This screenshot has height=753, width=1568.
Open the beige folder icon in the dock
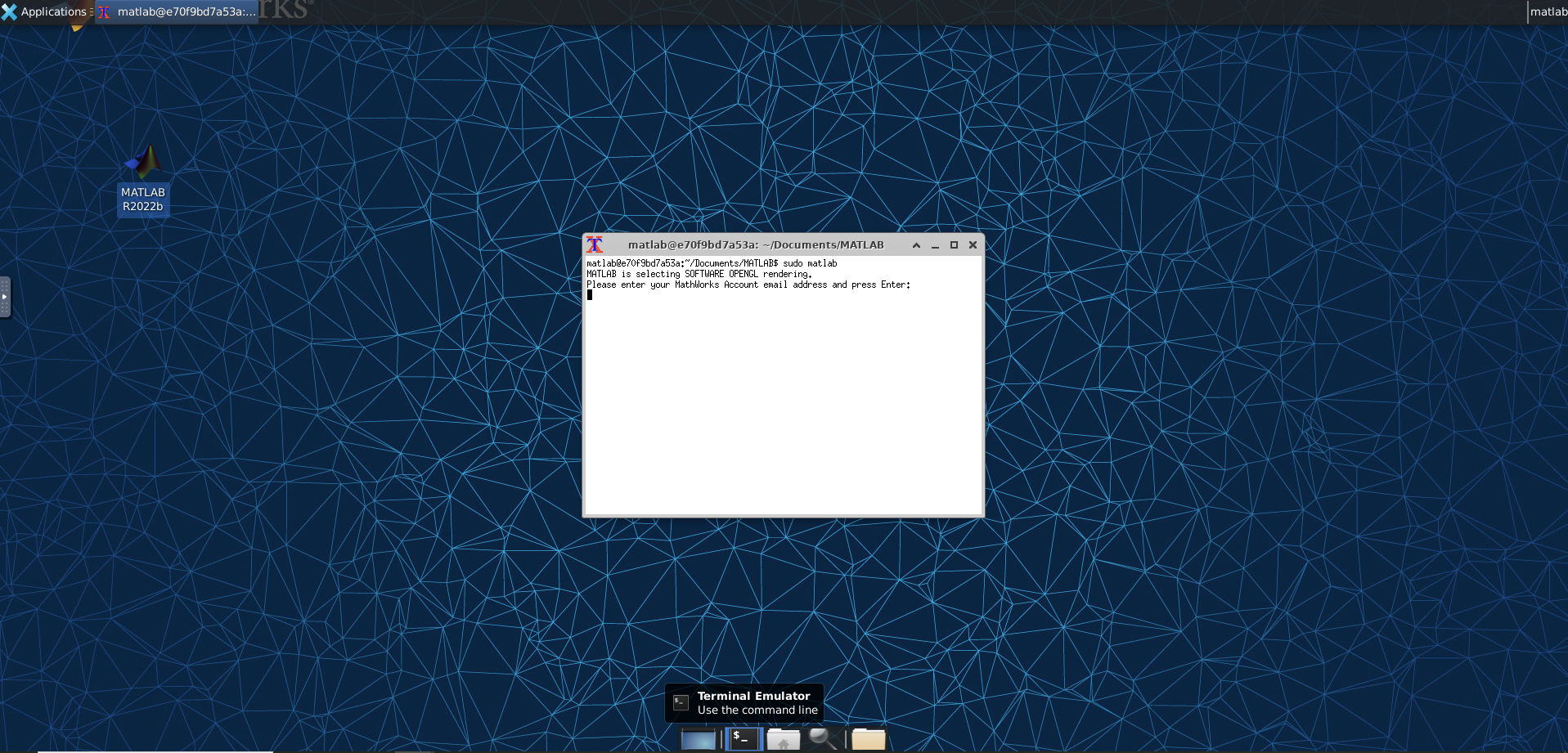[x=868, y=739]
